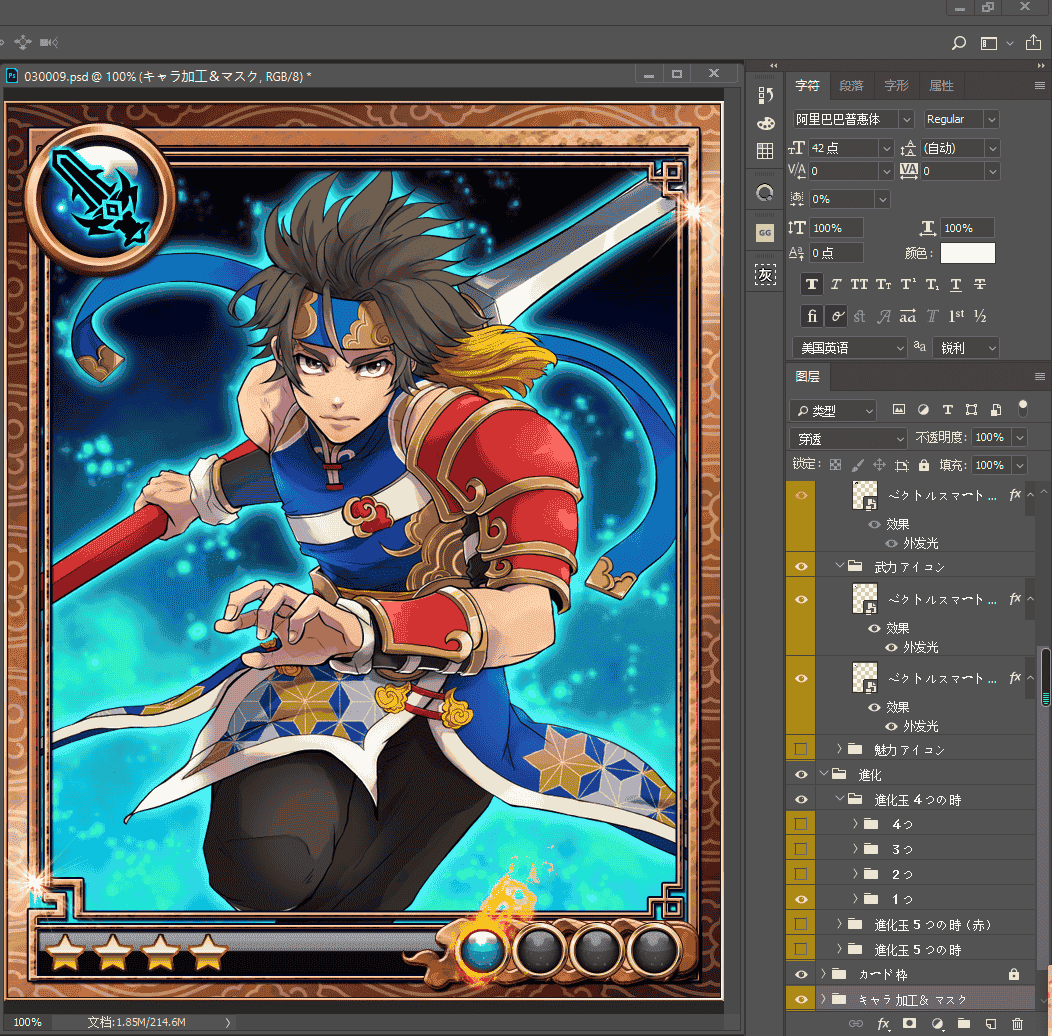Select the 图层 panel tab

click(x=808, y=376)
